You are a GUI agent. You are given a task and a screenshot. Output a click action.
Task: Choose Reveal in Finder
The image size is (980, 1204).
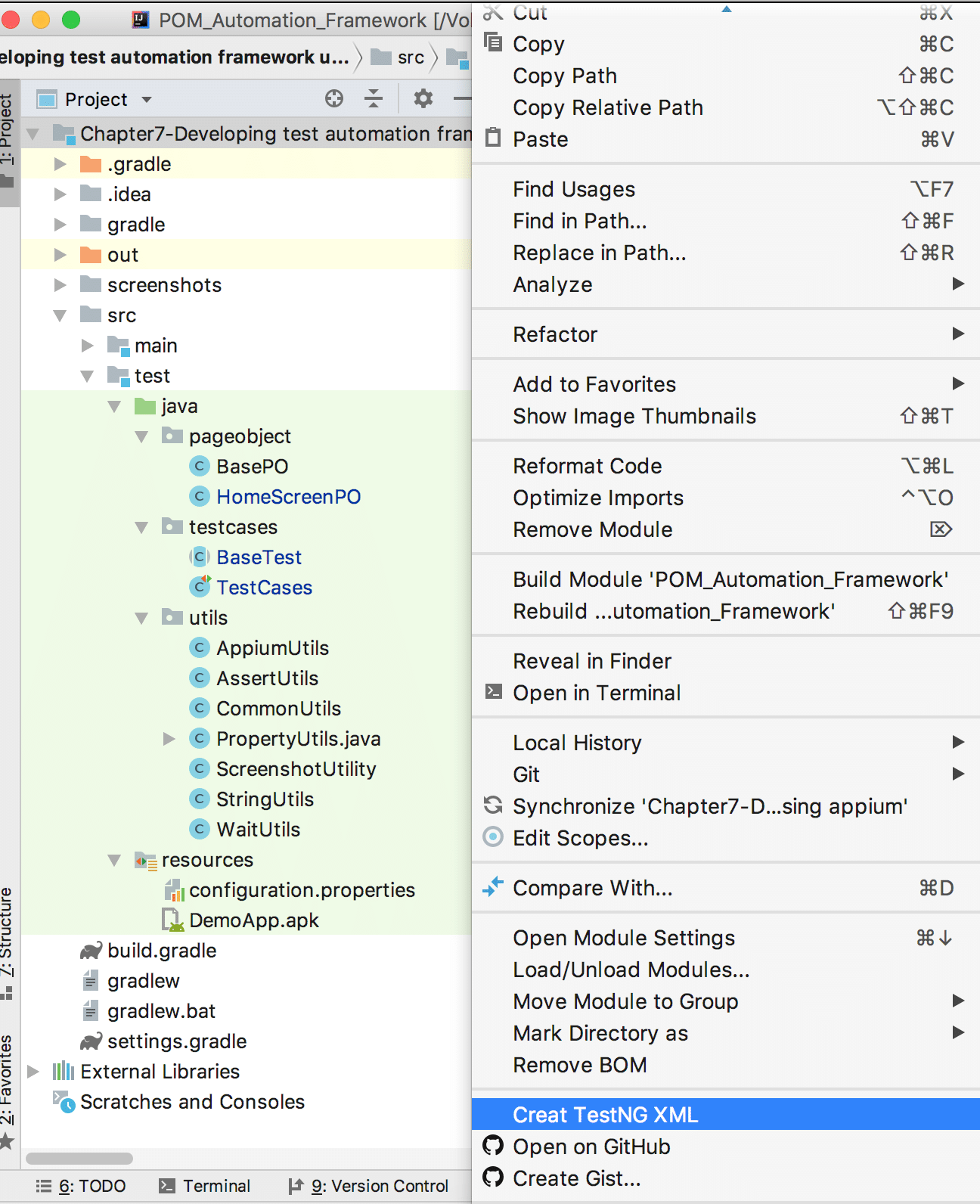point(726,661)
